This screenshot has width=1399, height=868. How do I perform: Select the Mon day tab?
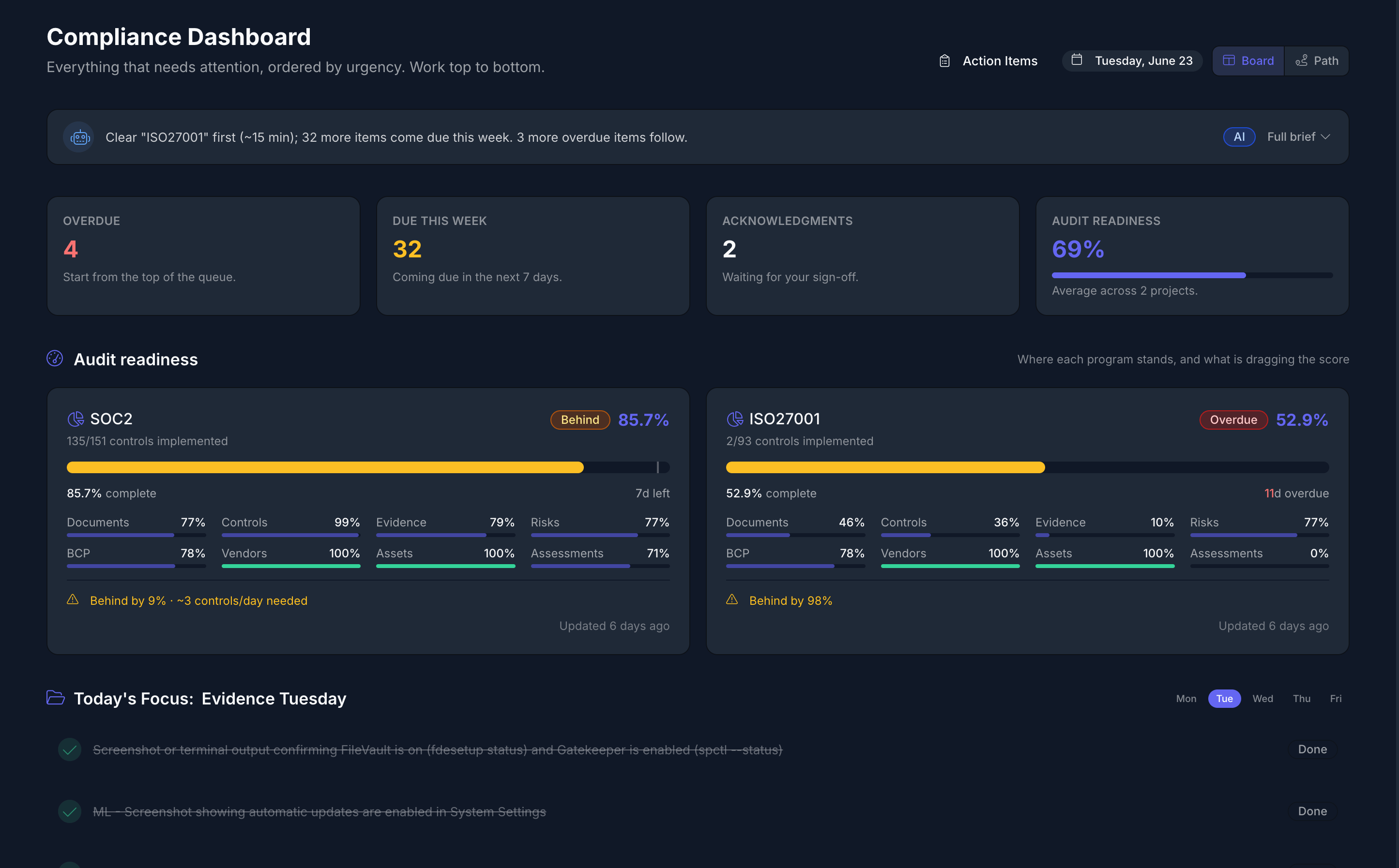(x=1186, y=699)
